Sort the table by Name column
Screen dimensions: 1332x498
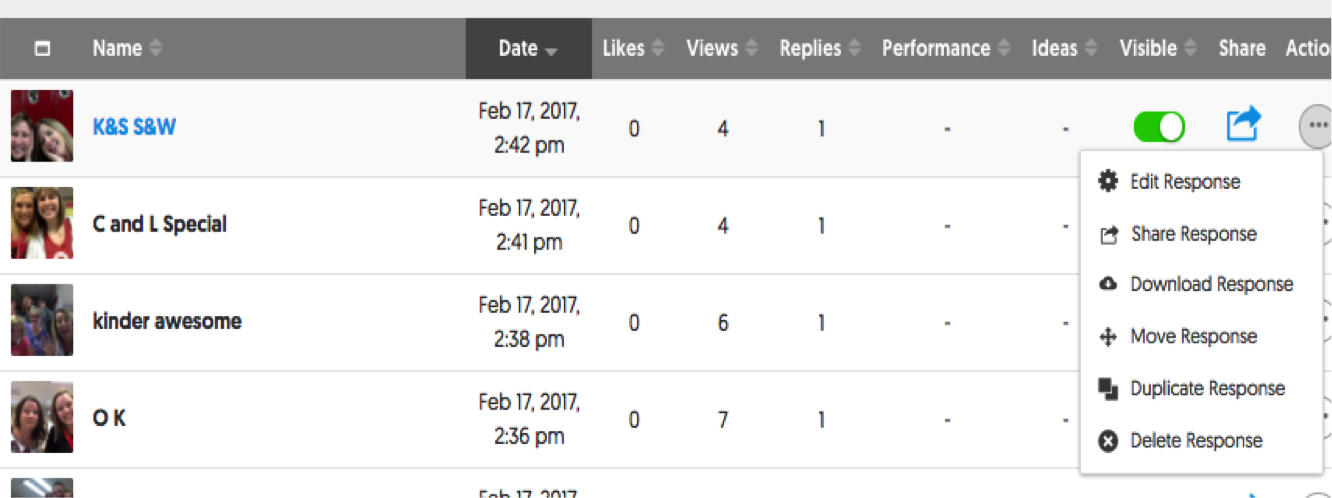[x=127, y=48]
